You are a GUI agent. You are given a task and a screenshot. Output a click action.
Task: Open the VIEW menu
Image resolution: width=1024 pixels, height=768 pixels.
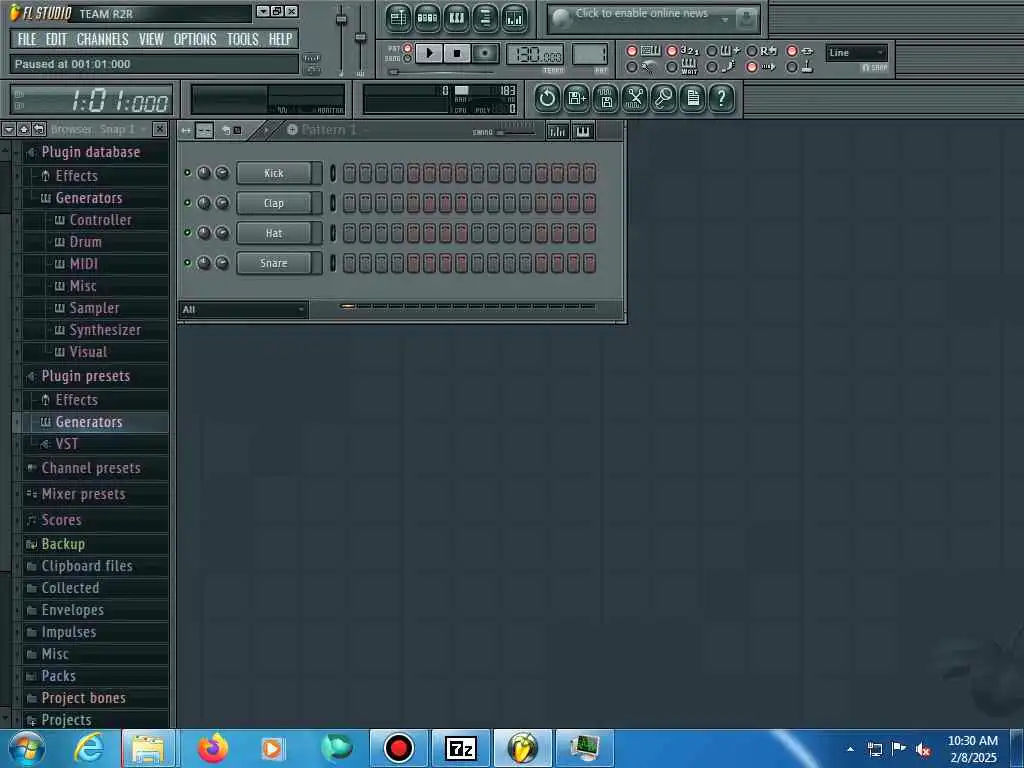click(x=151, y=39)
